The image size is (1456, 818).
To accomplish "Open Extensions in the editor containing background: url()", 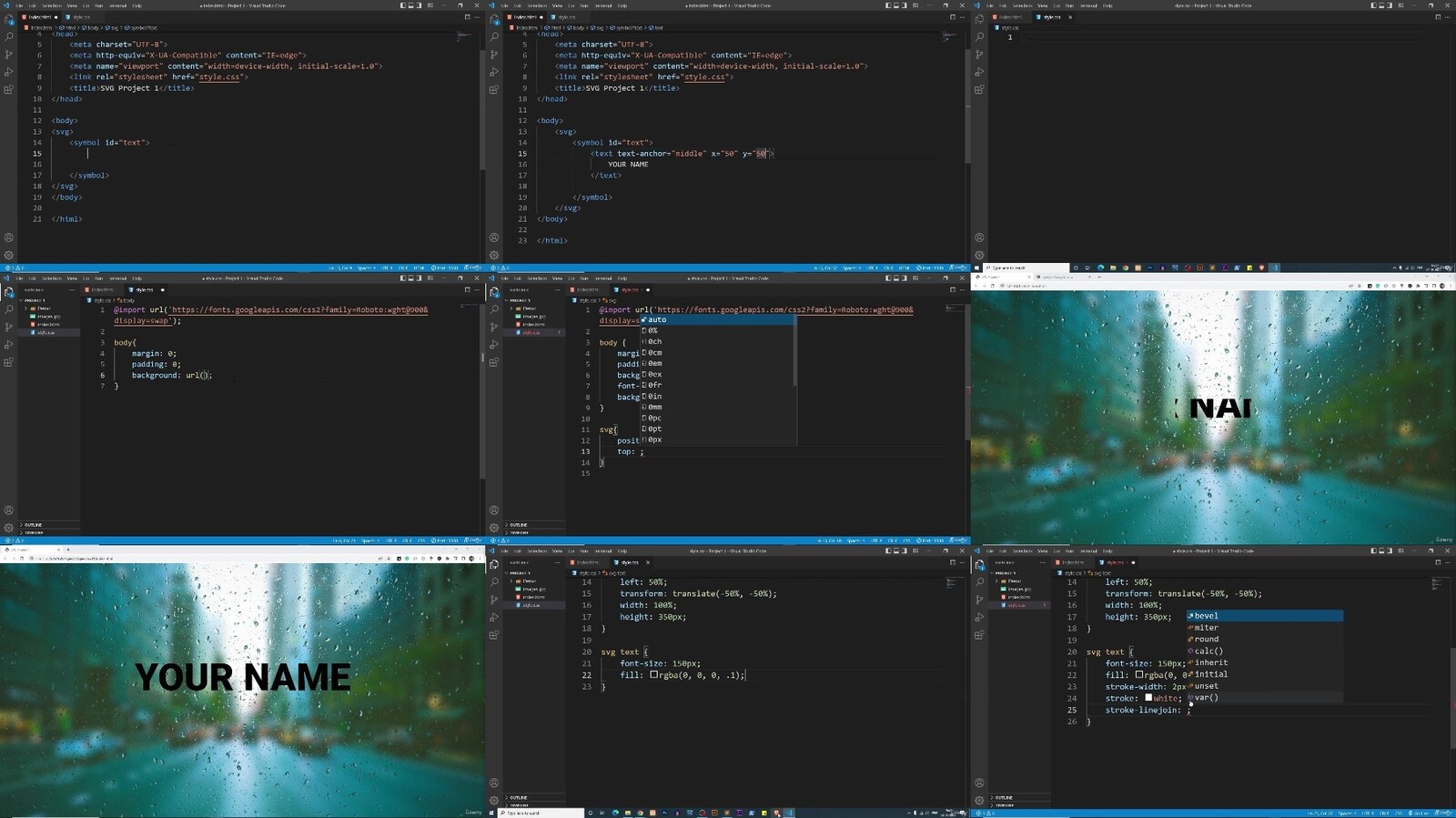I will [x=9, y=362].
